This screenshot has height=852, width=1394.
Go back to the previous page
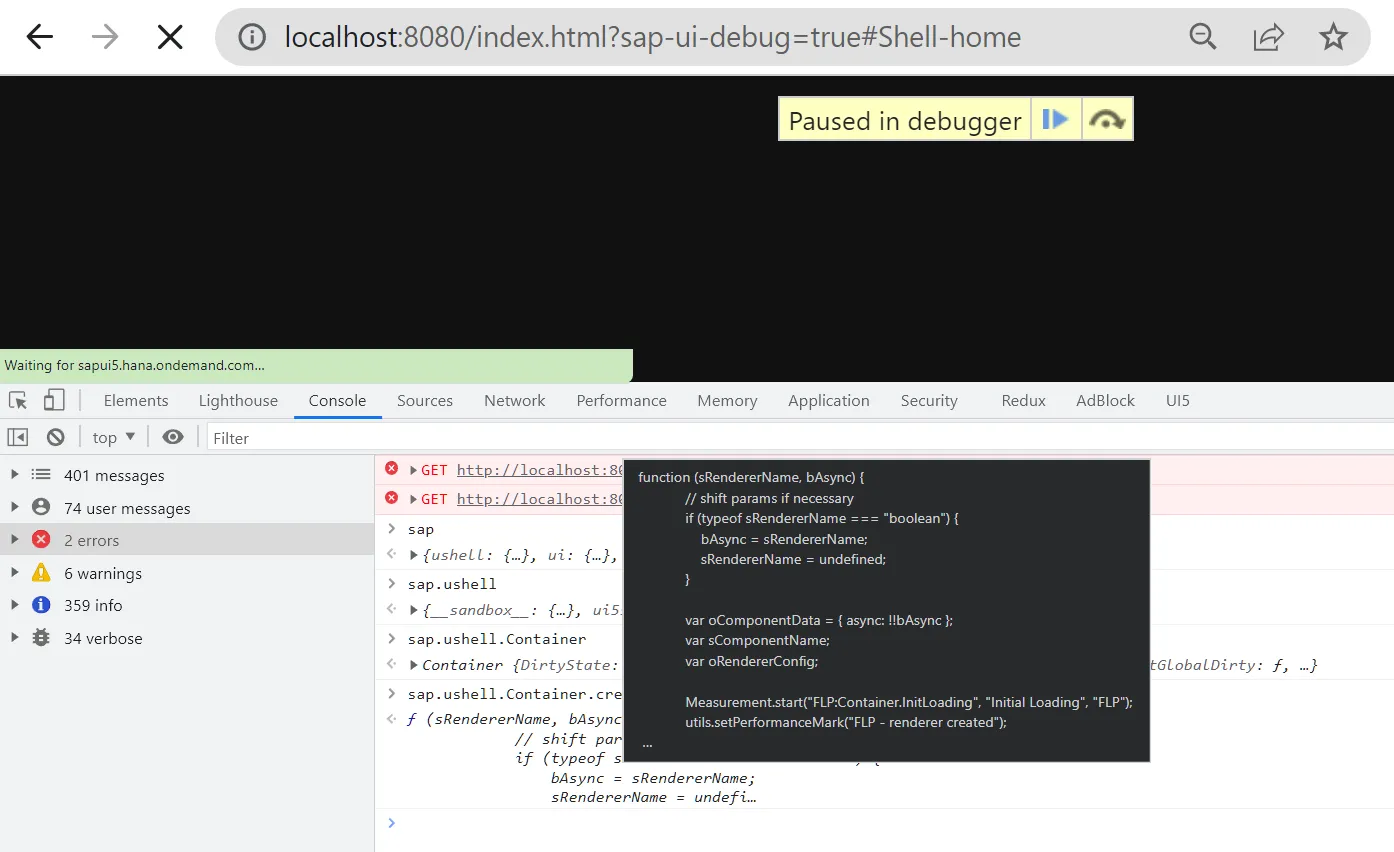pyautogui.click(x=39, y=38)
